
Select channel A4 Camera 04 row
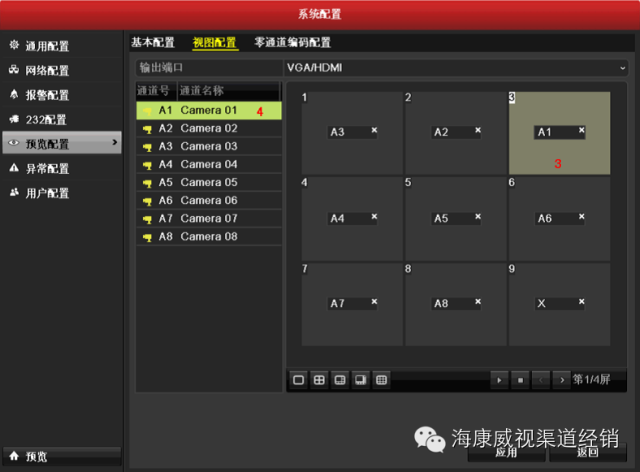(209, 164)
